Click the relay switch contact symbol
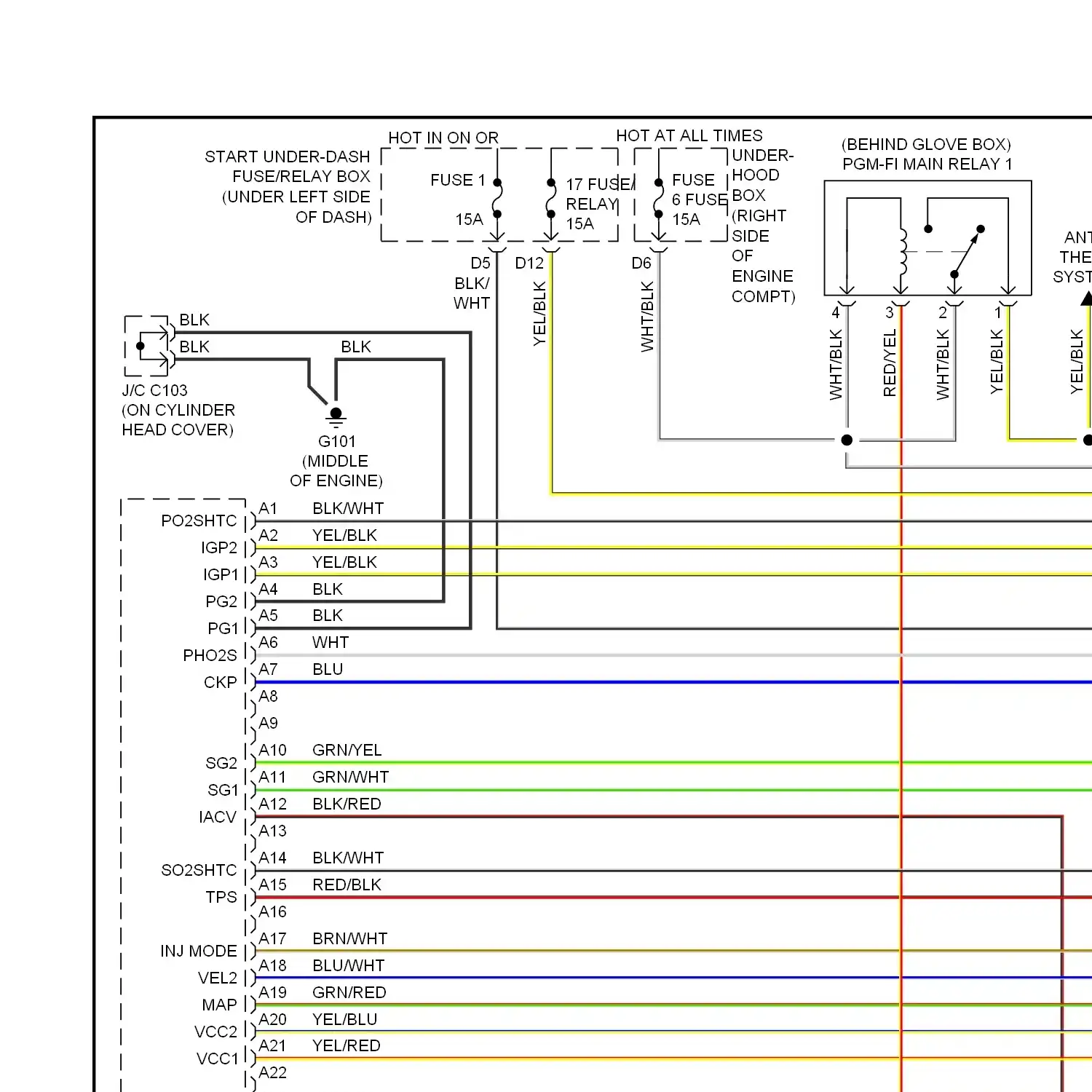1092x1092 pixels. 967,252
